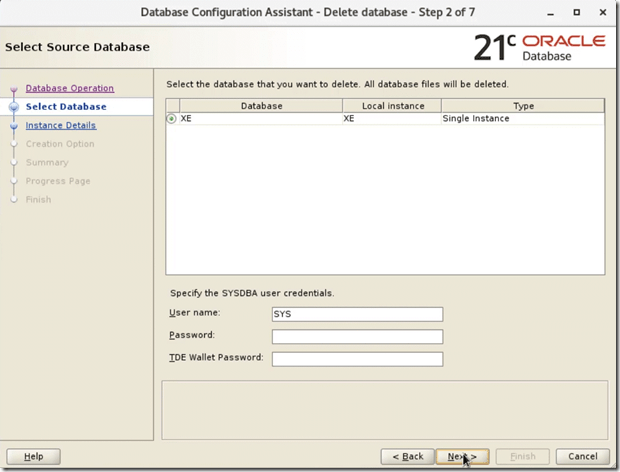Click into the Password input field

coord(356,336)
